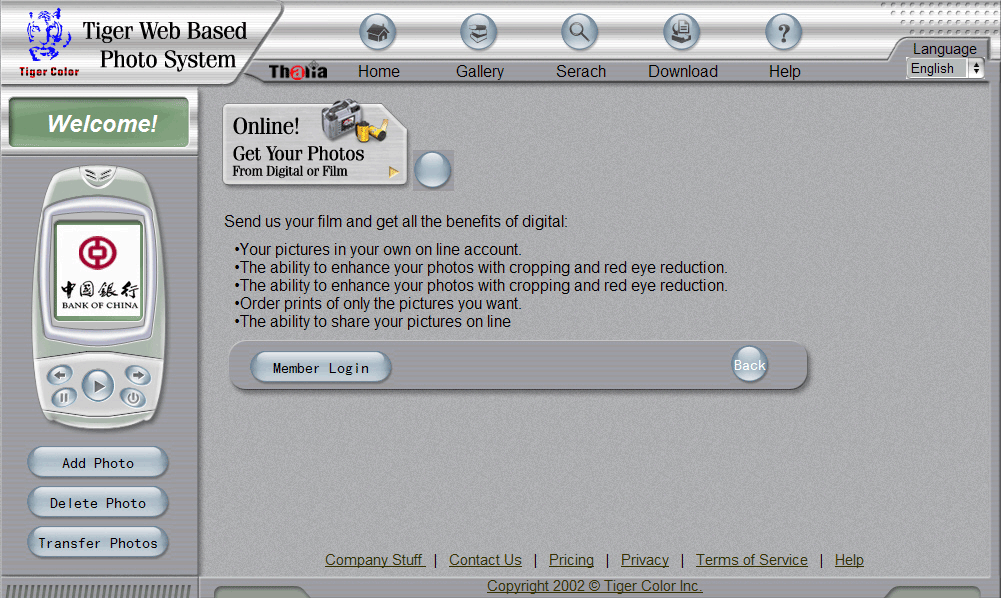The height and width of the screenshot is (598, 1001).
Task: Select the Gallery menu label
Action: tap(480, 72)
